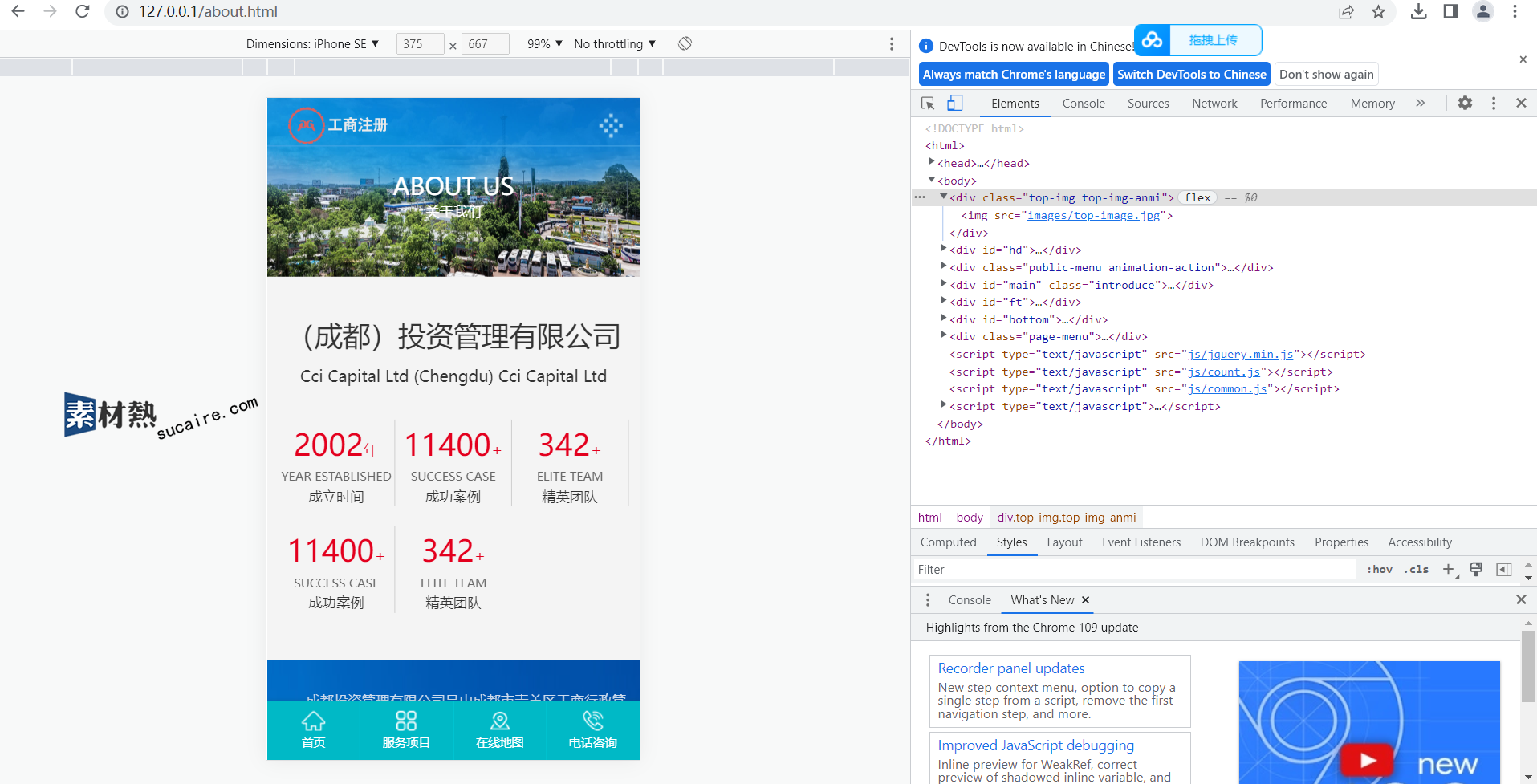Switch to the Console tab
Screen dimensions: 1537x784
(x=1084, y=104)
